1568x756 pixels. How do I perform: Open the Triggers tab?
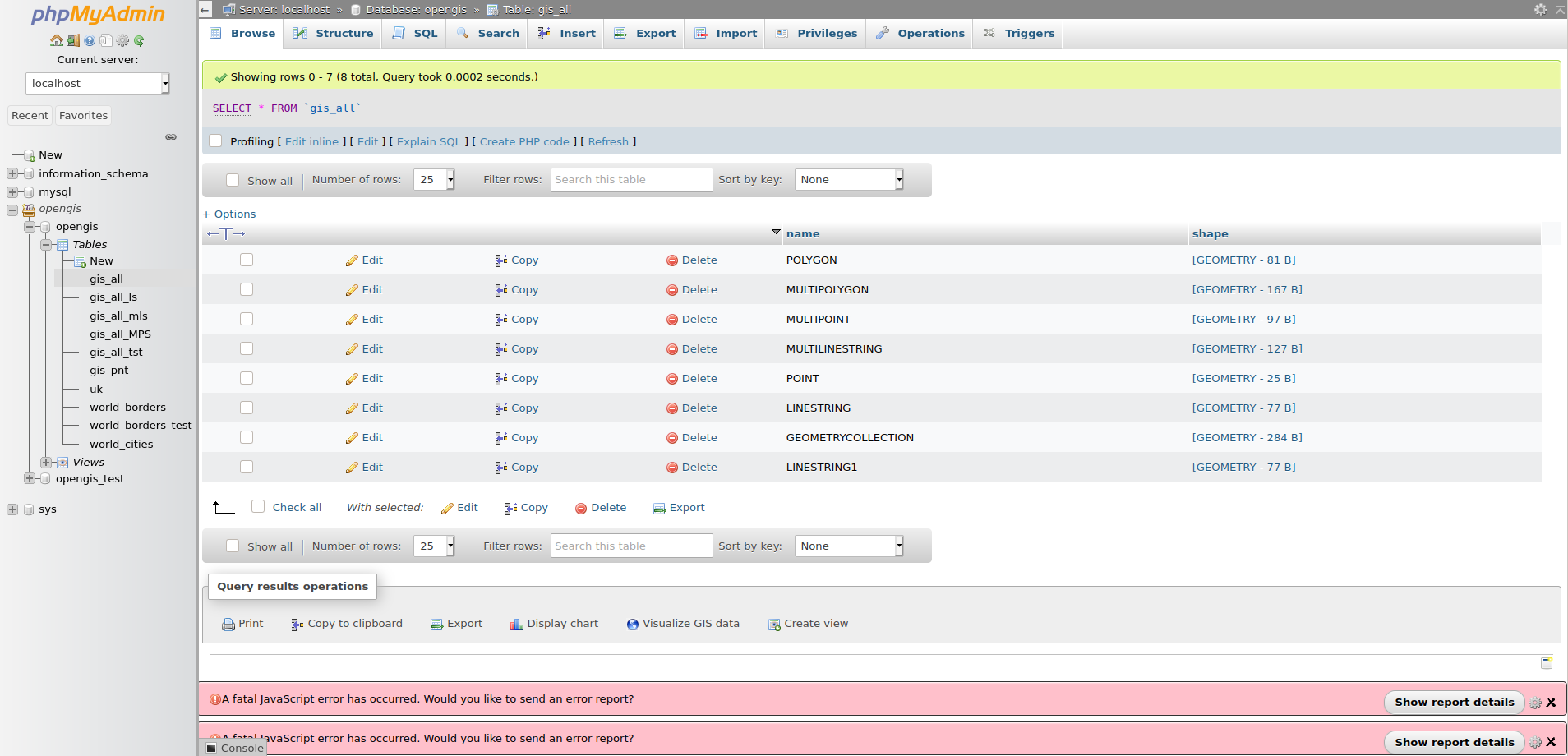coord(1018,34)
